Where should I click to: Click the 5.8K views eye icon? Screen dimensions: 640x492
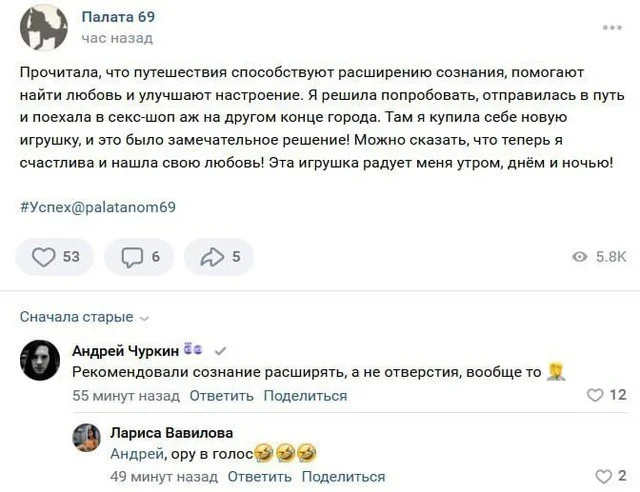pyautogui.click(x=580, y=257)
